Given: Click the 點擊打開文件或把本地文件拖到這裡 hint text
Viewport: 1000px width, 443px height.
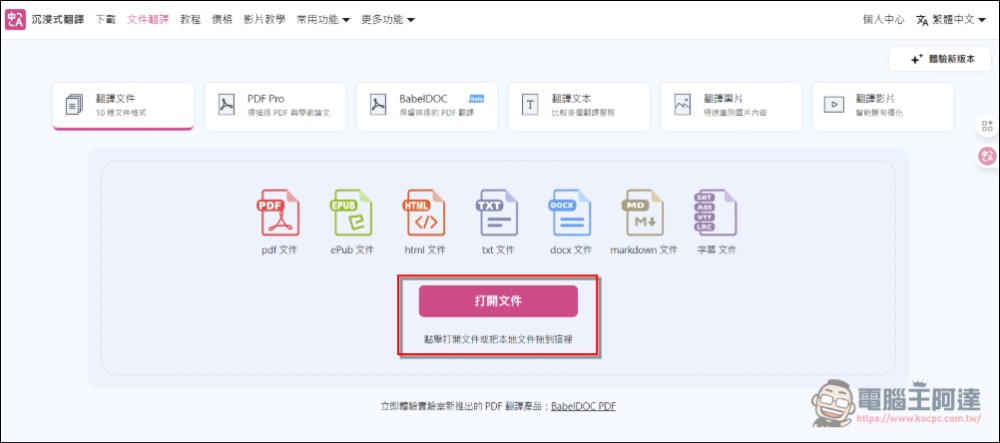Looking at the screenshot, I should (x=498, y=340).
